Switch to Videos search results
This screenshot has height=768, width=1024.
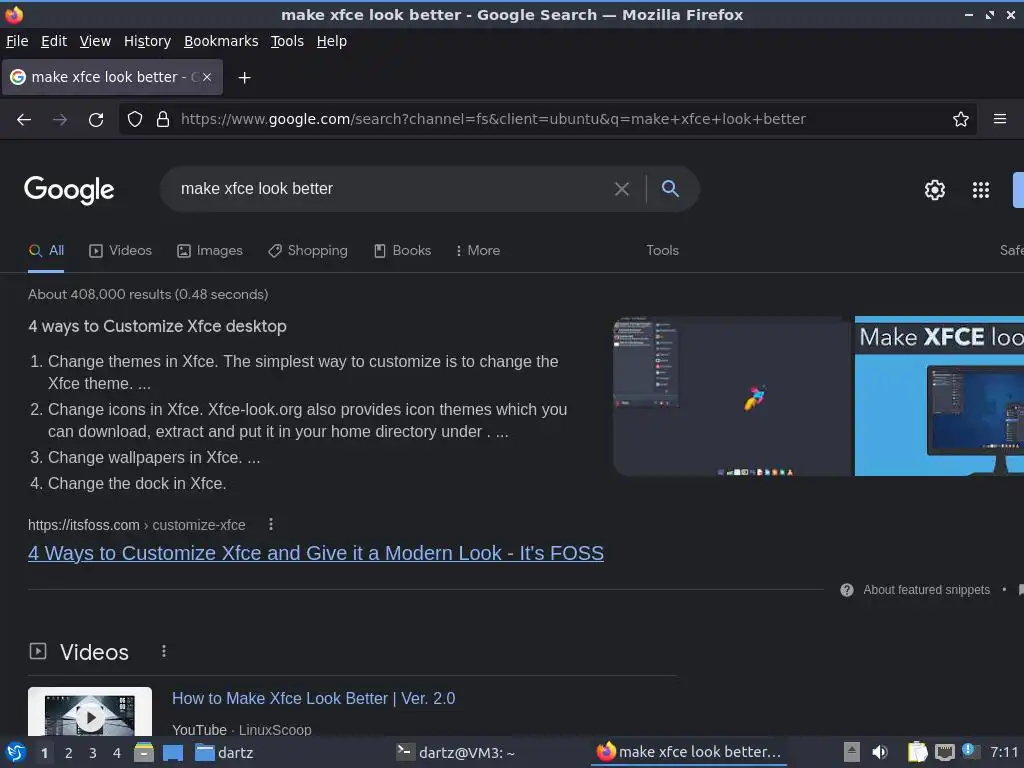pos(120,251)
